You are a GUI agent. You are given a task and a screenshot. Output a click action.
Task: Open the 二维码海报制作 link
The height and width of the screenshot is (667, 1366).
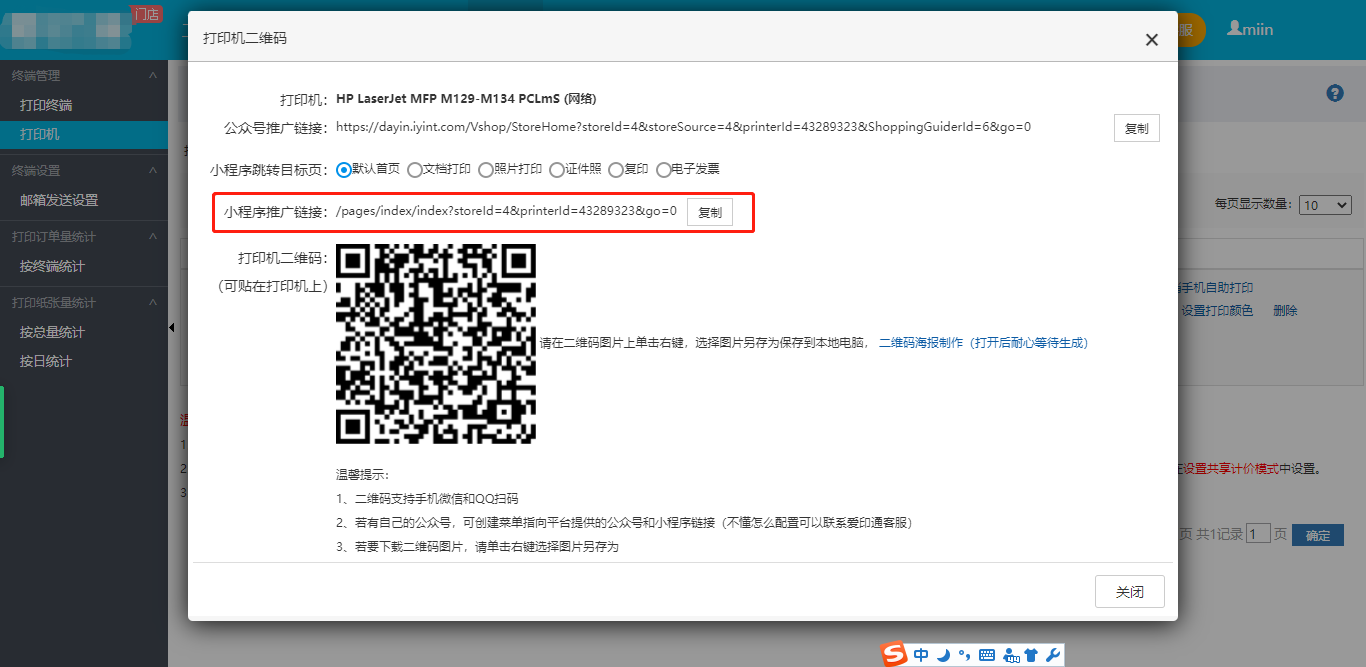click(984, 343)
